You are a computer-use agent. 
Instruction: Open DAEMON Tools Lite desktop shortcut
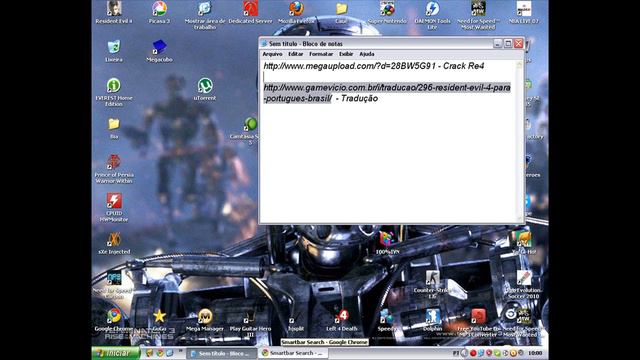[432, 15]
